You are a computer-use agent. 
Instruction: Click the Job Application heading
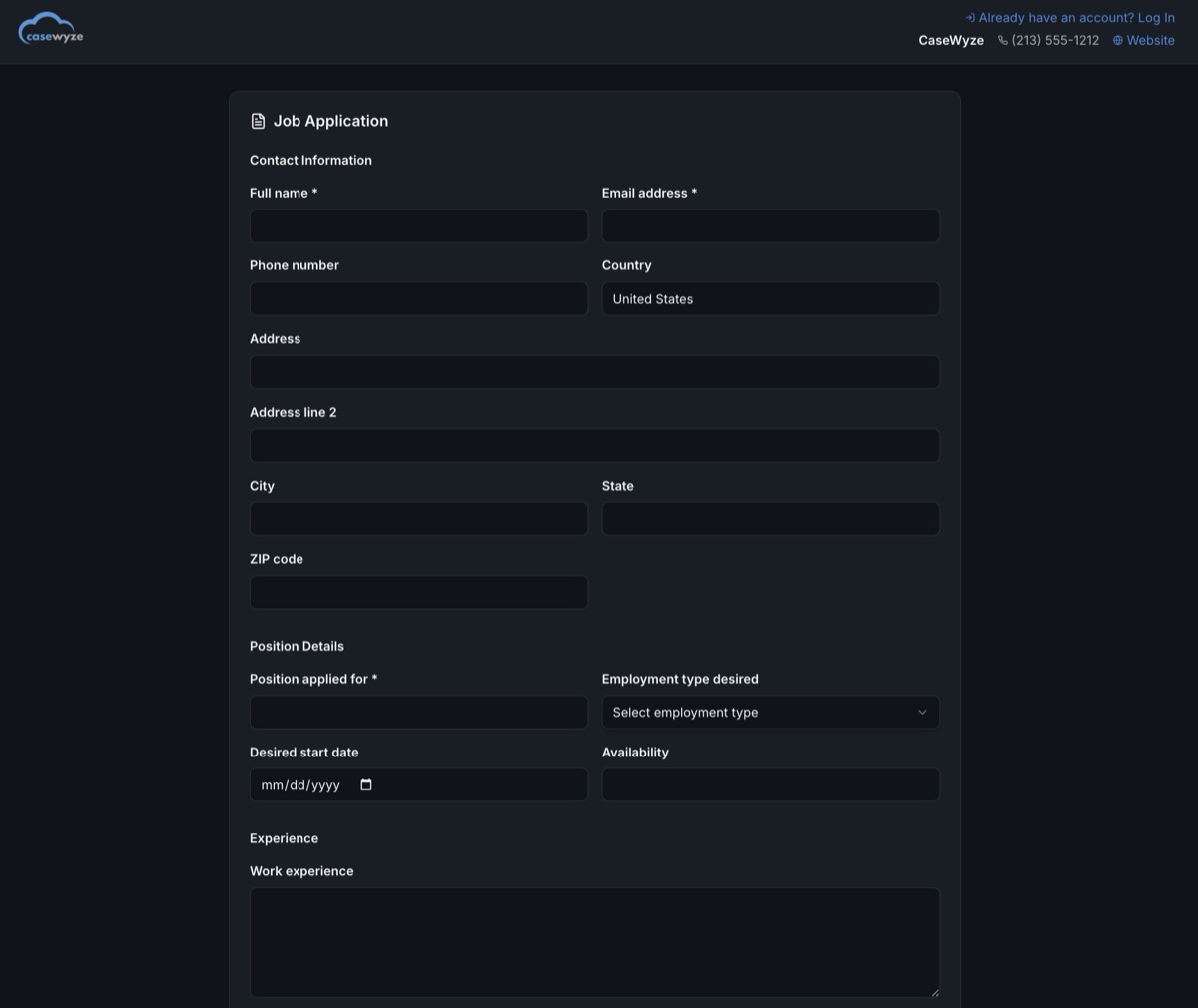pos(330,121)
